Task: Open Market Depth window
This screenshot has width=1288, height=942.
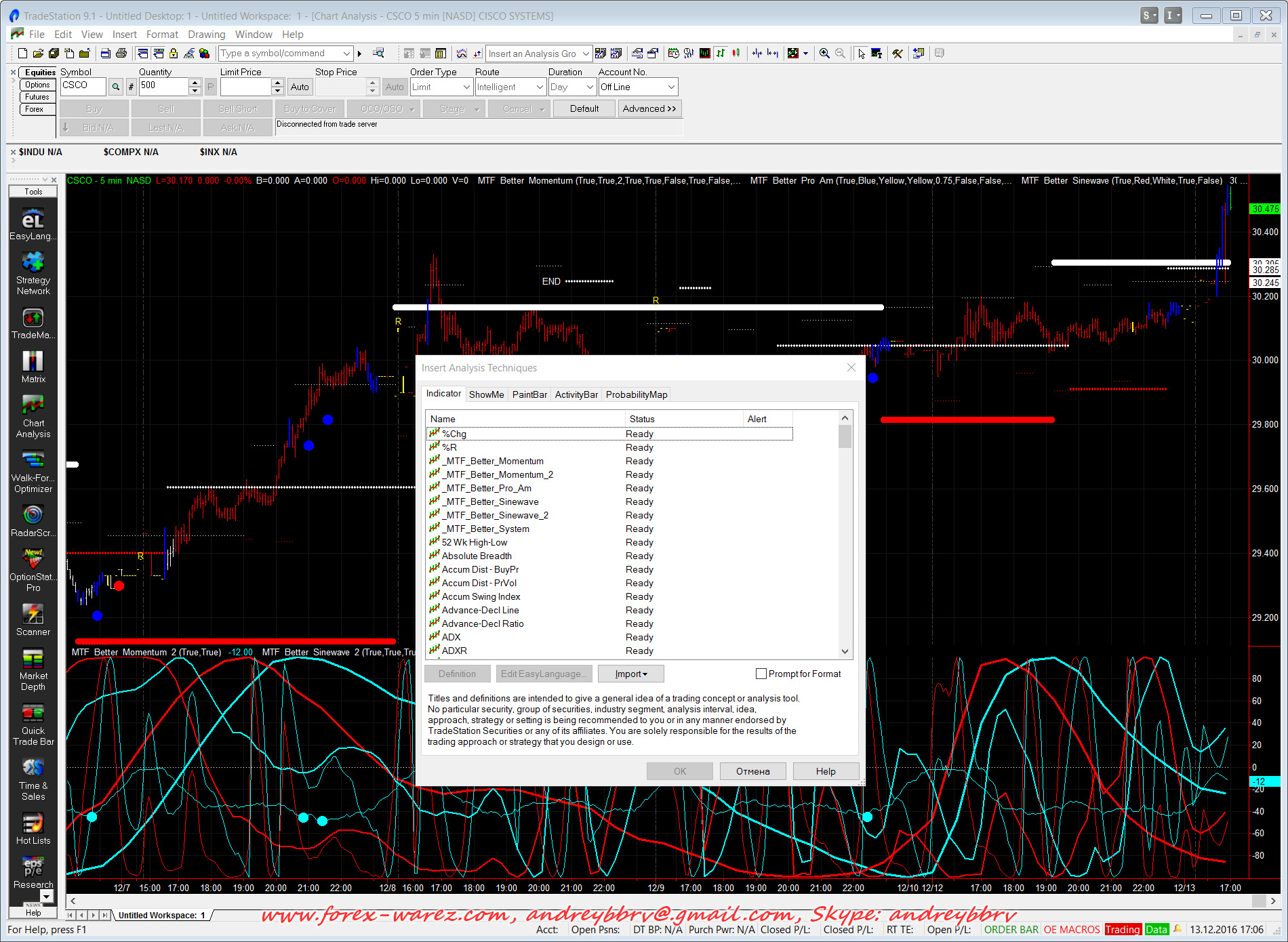Action: click(33, 659)
